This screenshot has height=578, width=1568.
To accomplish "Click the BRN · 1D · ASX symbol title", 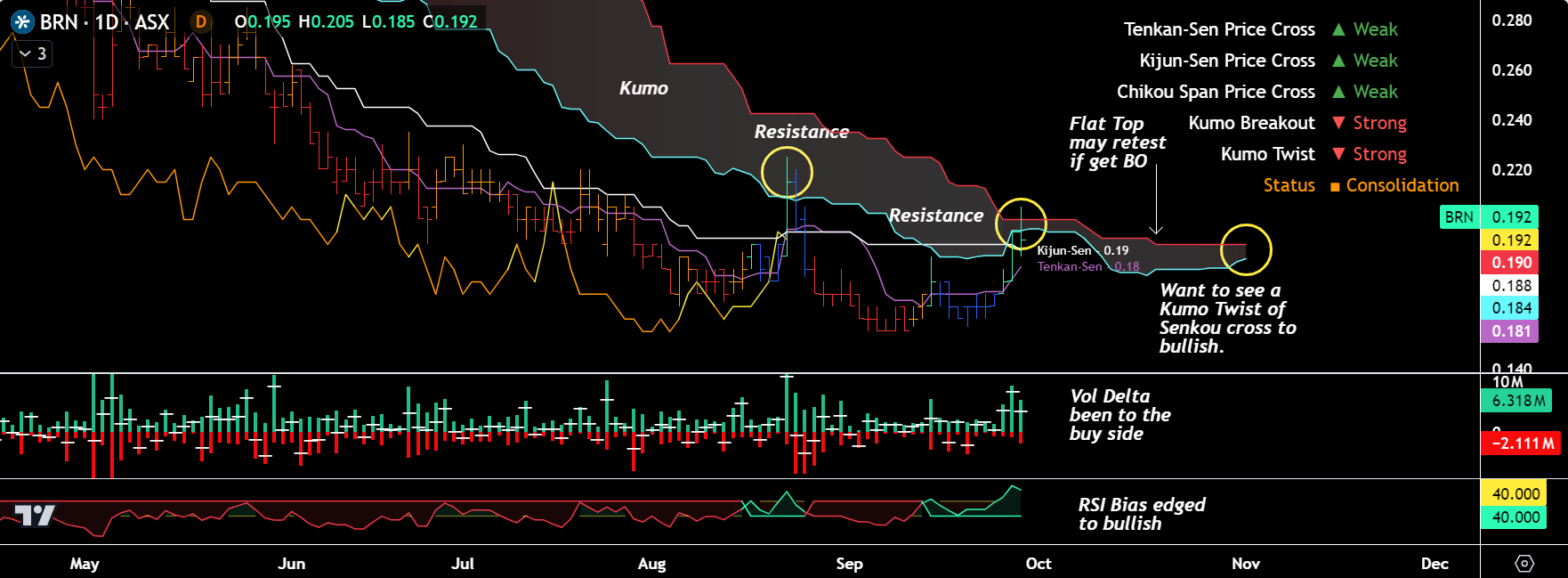I will (x=104, y=21).
